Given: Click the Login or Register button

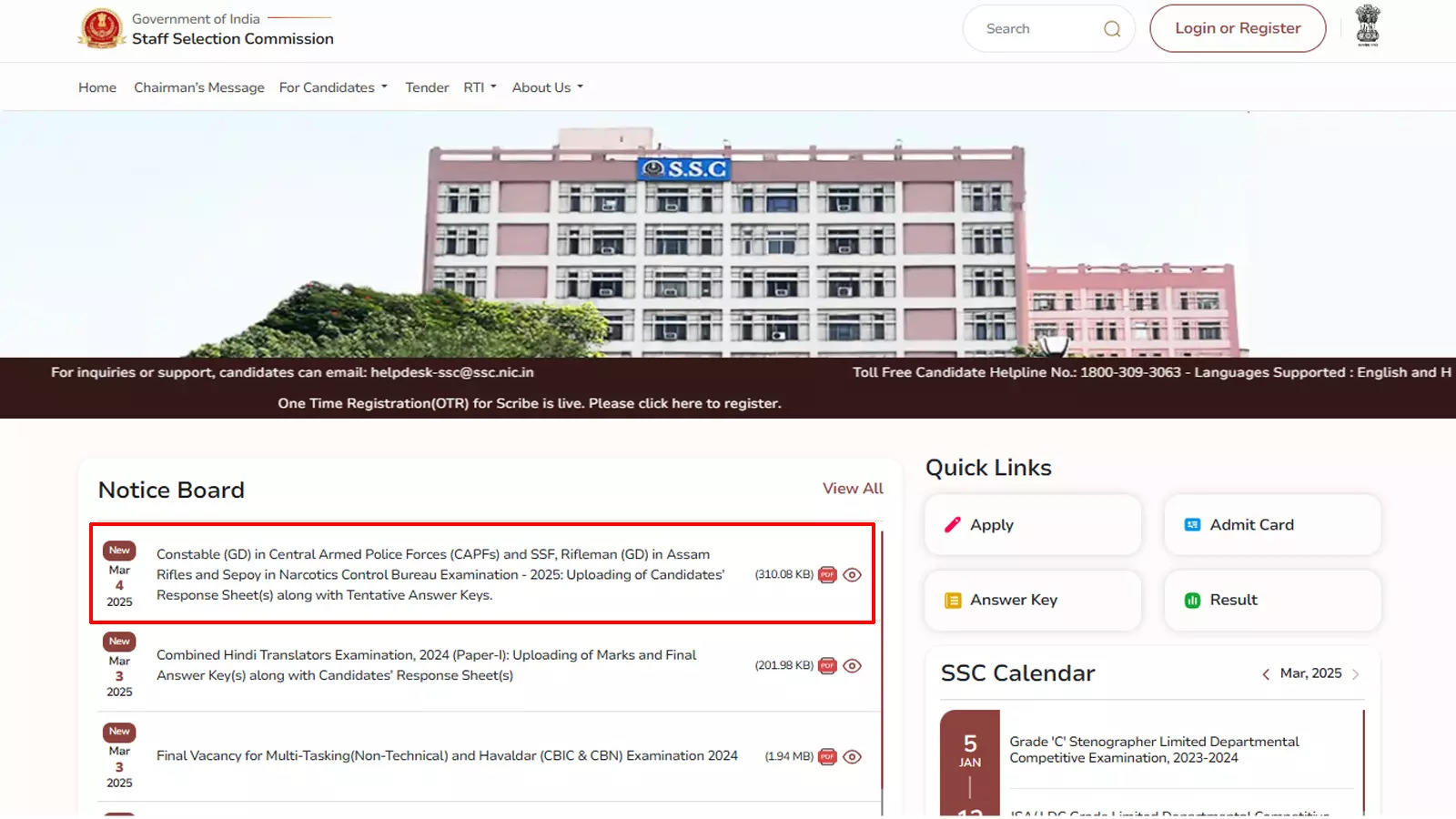Looking at the screenshot, I should [x=1238, y=27].
